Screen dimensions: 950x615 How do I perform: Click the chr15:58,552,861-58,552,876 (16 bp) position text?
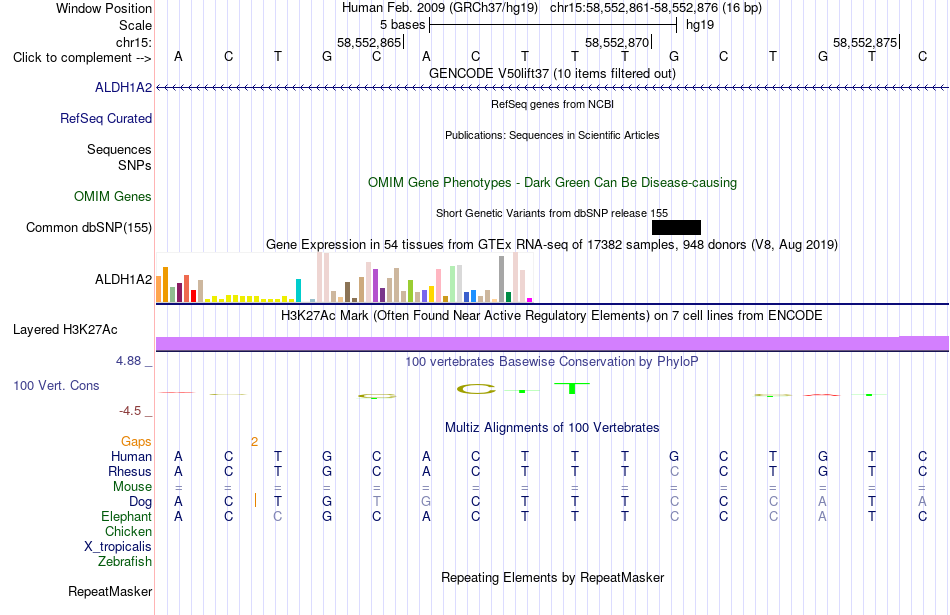656,8
